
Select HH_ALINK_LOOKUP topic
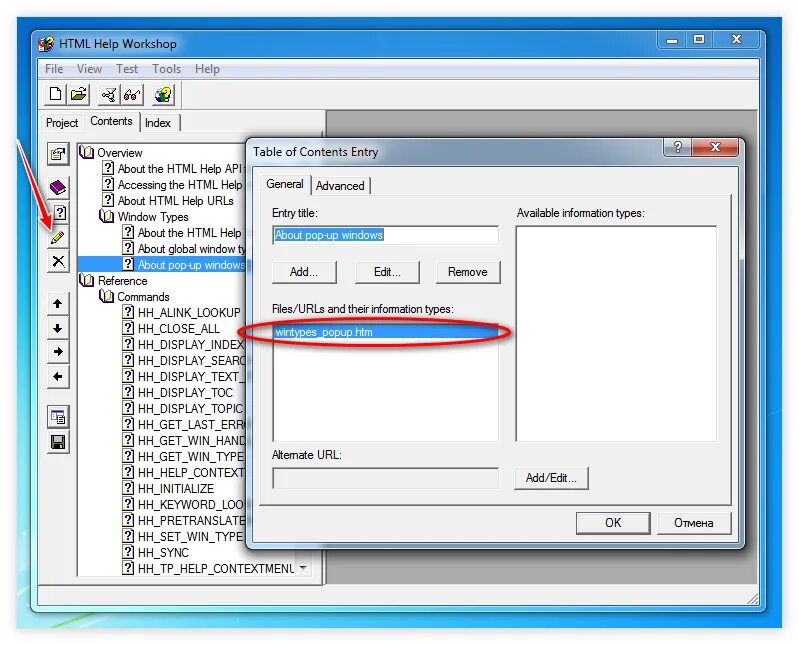[189, 313]
